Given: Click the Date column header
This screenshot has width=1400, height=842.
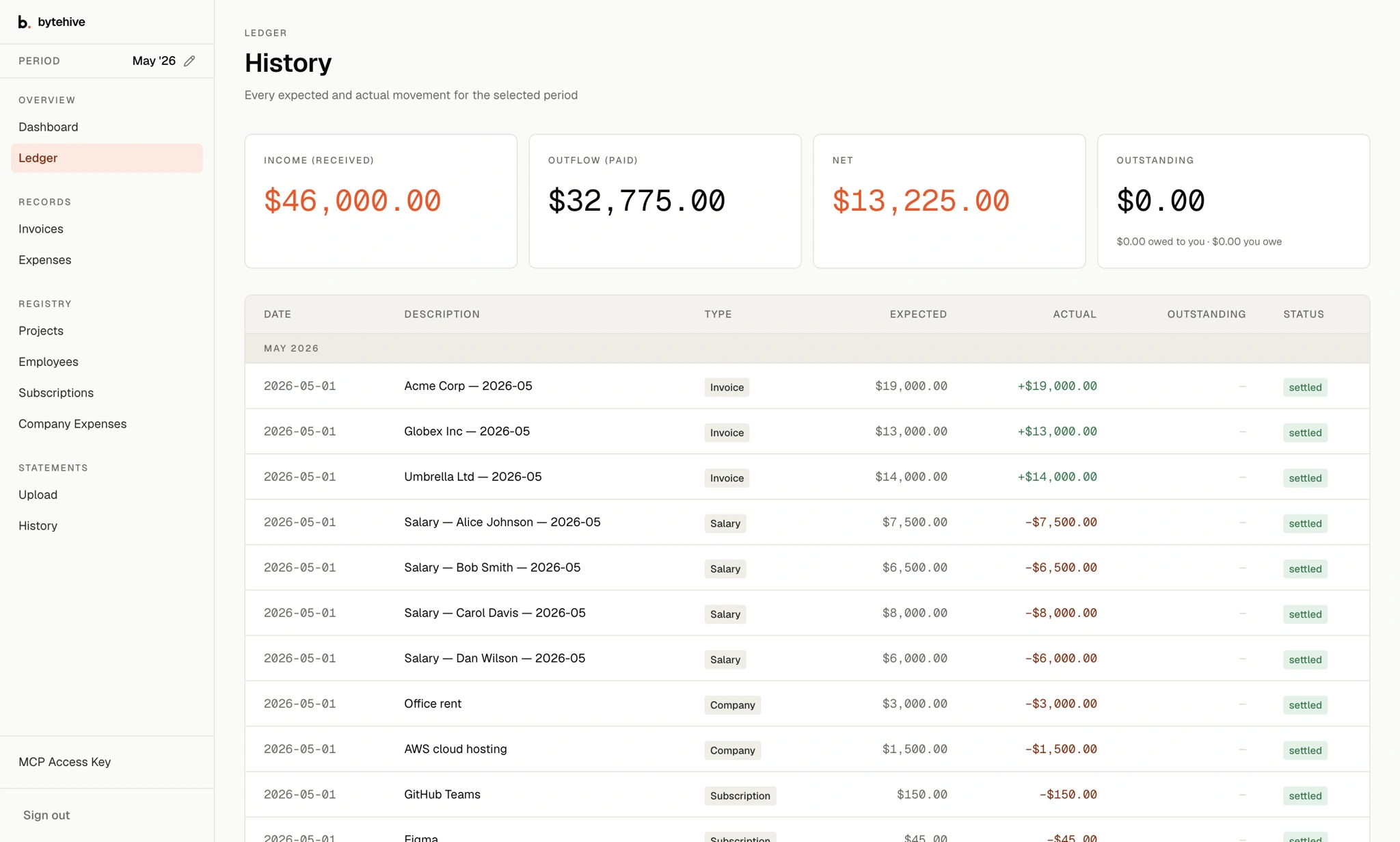Looking at the screenshot, I should tap(278, 315).
